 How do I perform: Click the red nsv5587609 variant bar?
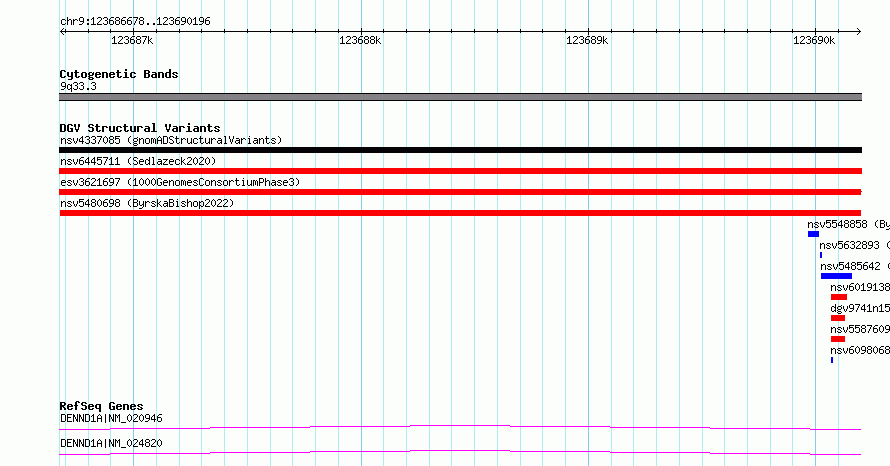pyautogui.click(x=838, y=339)
